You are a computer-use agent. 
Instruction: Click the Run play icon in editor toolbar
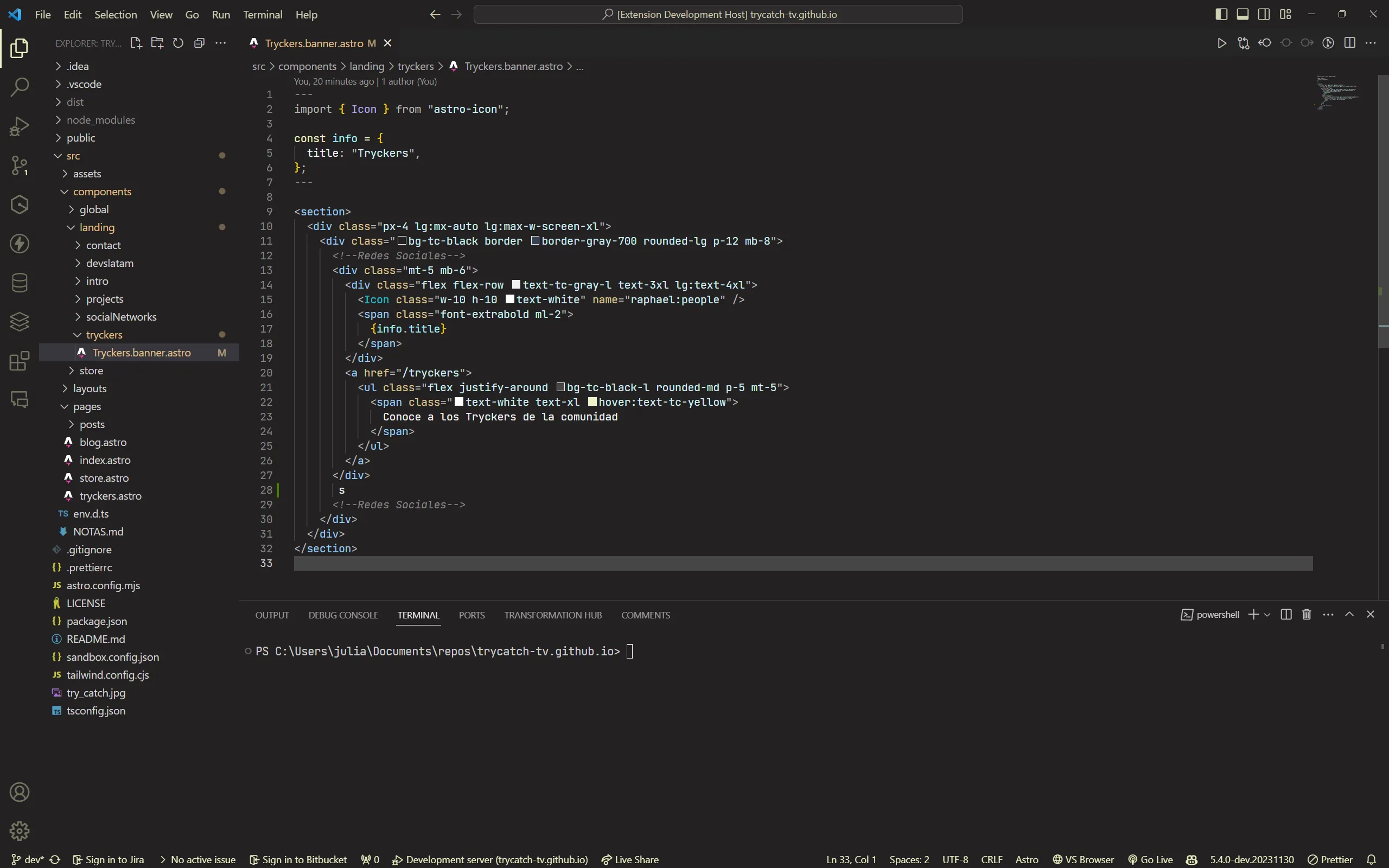1221,43
